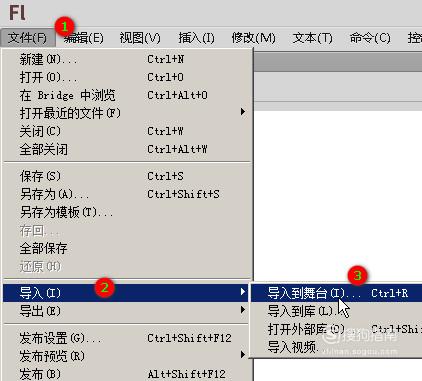Choose 另存为(A)... menu entry

(127, 194)
